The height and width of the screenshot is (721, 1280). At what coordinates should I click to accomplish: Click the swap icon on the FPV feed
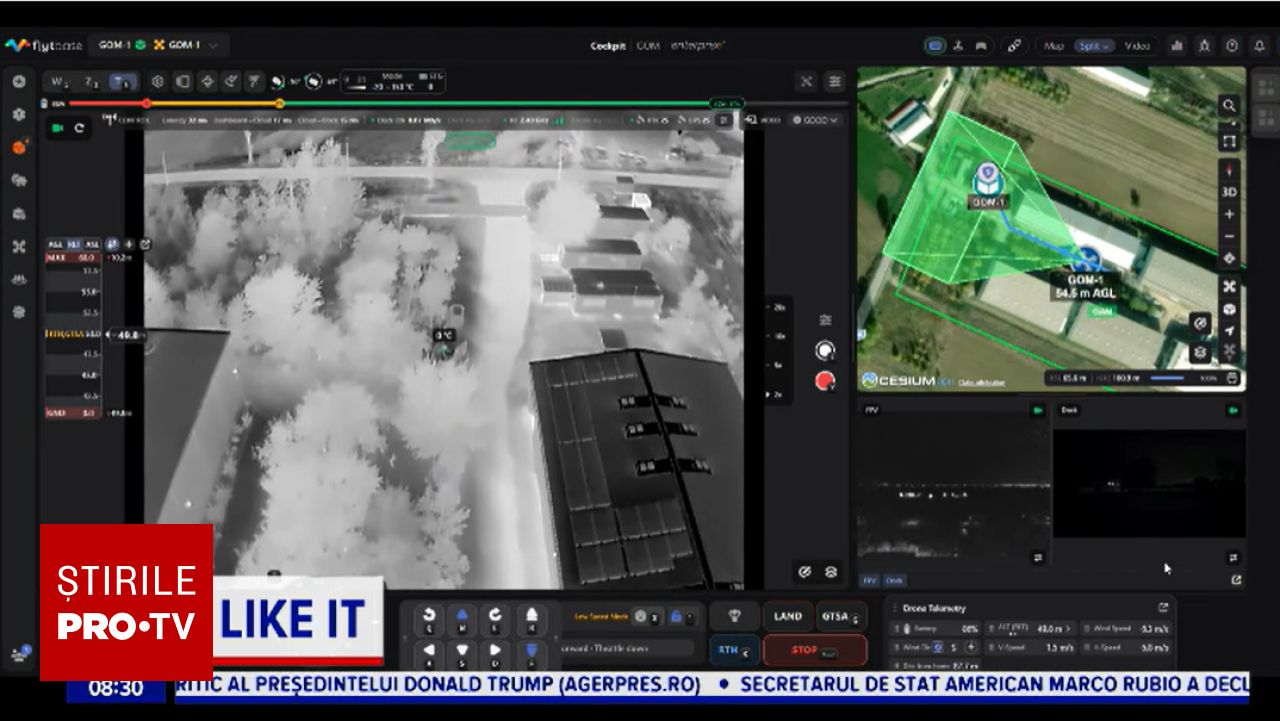pyautogui.click(x=1038, y=557)
